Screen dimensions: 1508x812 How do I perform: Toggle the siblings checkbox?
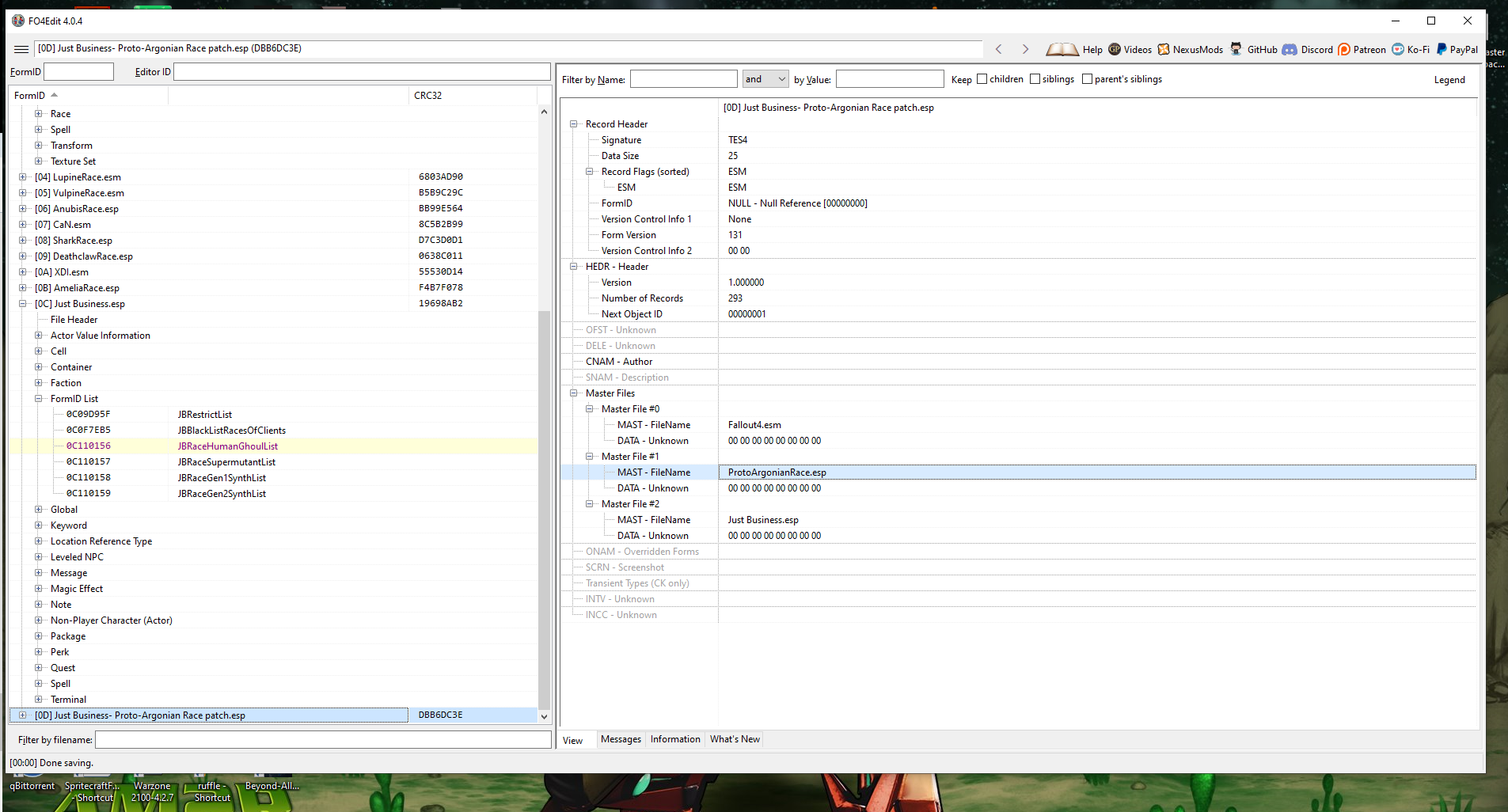tap(1035, 79)
